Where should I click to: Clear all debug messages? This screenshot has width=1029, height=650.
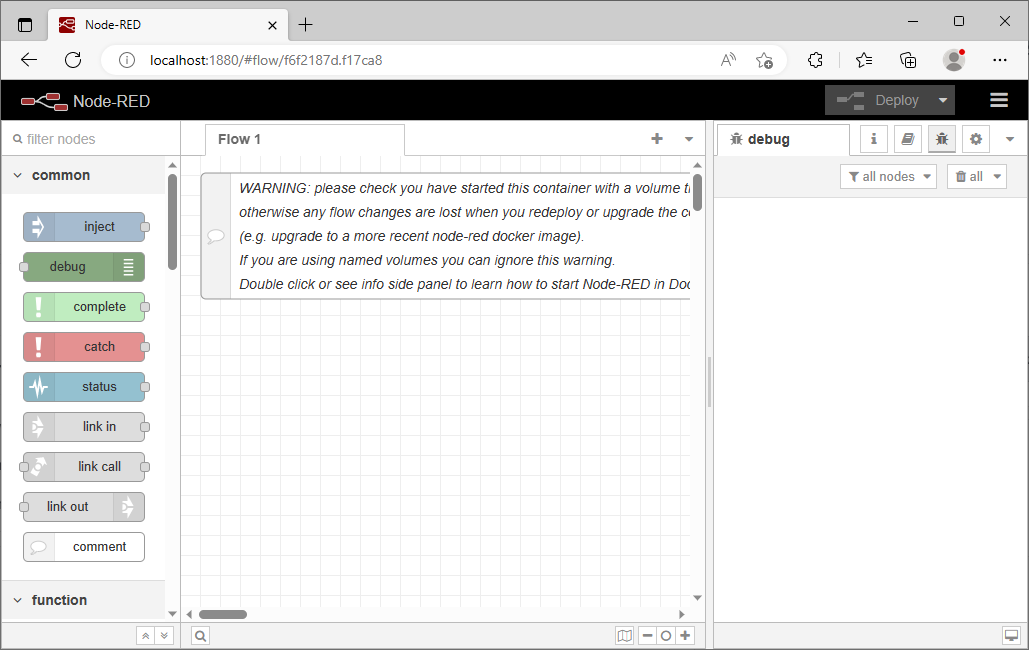pyautogui.click(x=969, y=177)
